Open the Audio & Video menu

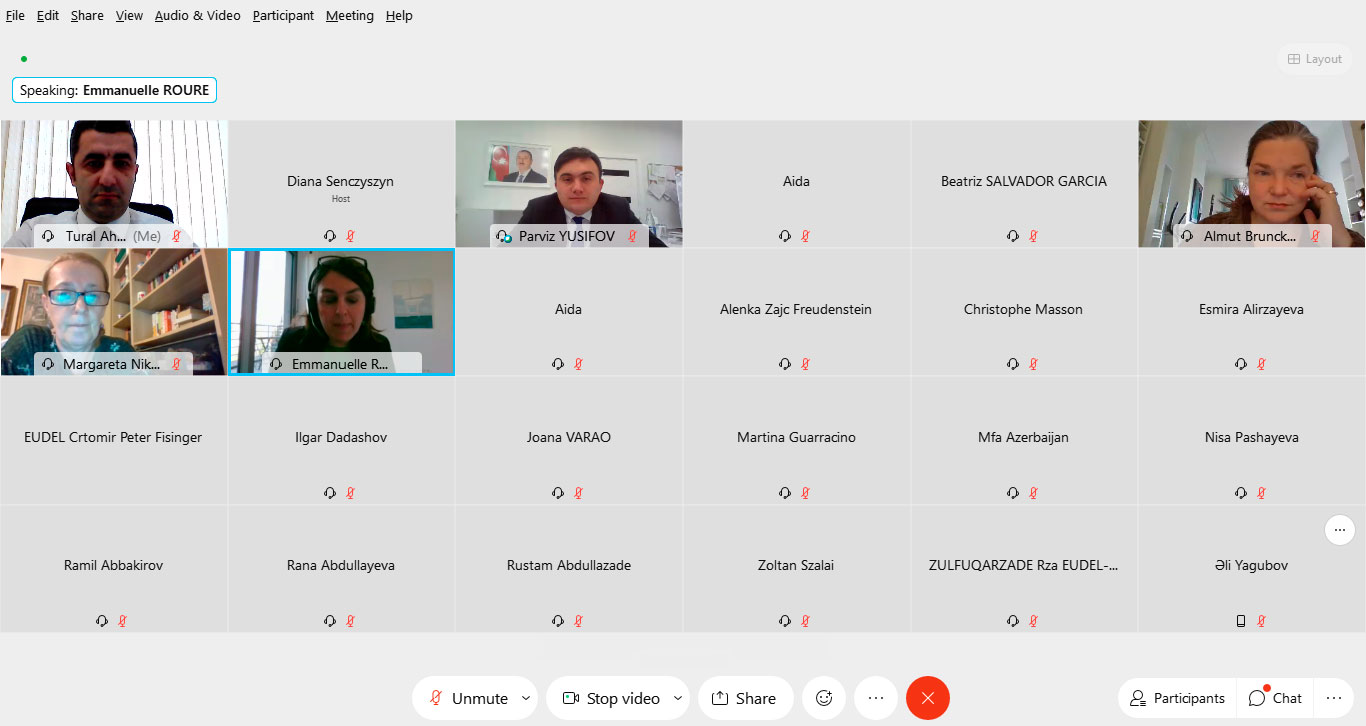pos(197,16)
